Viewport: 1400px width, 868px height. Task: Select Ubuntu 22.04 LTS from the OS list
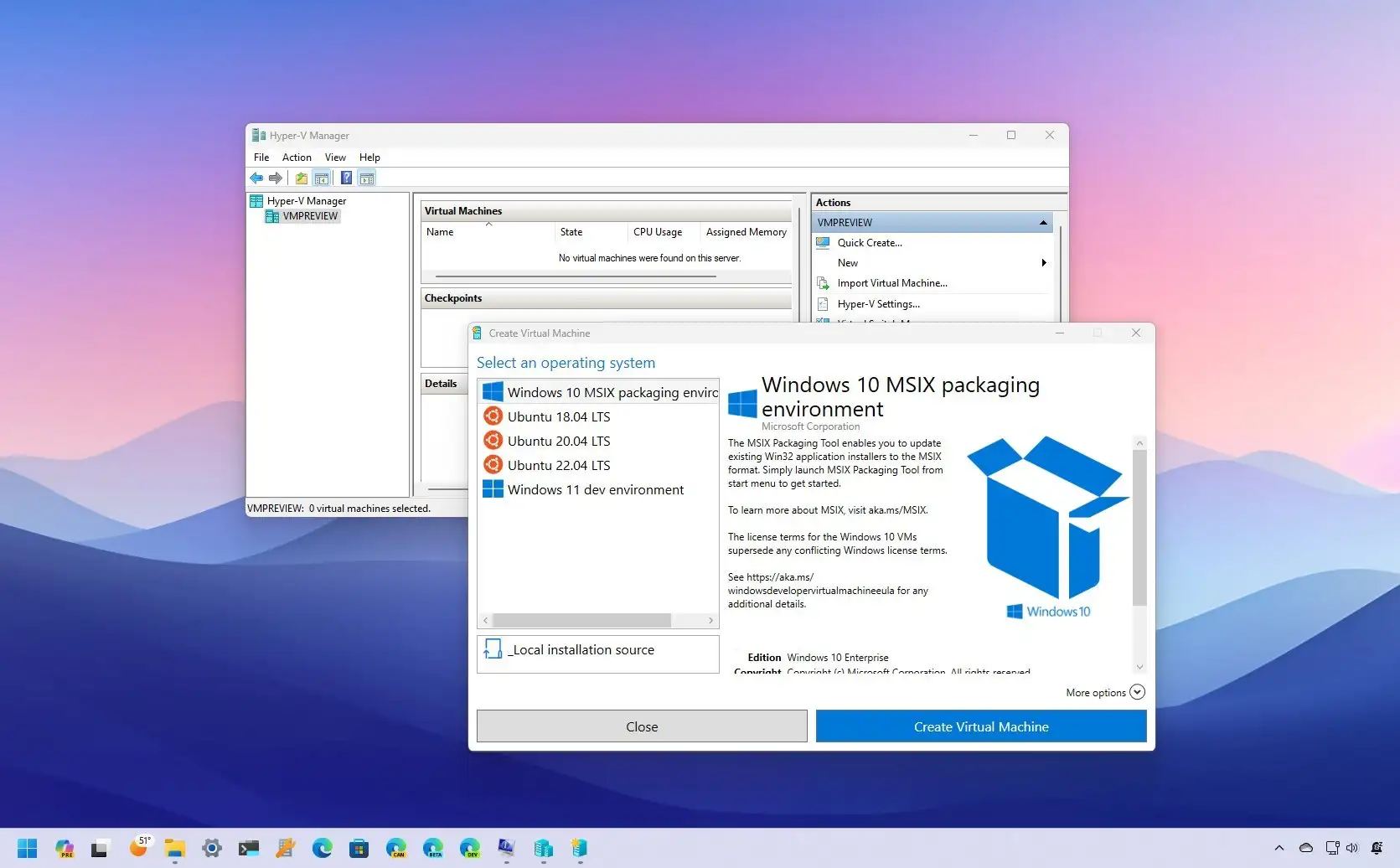(x=559, y=465)
